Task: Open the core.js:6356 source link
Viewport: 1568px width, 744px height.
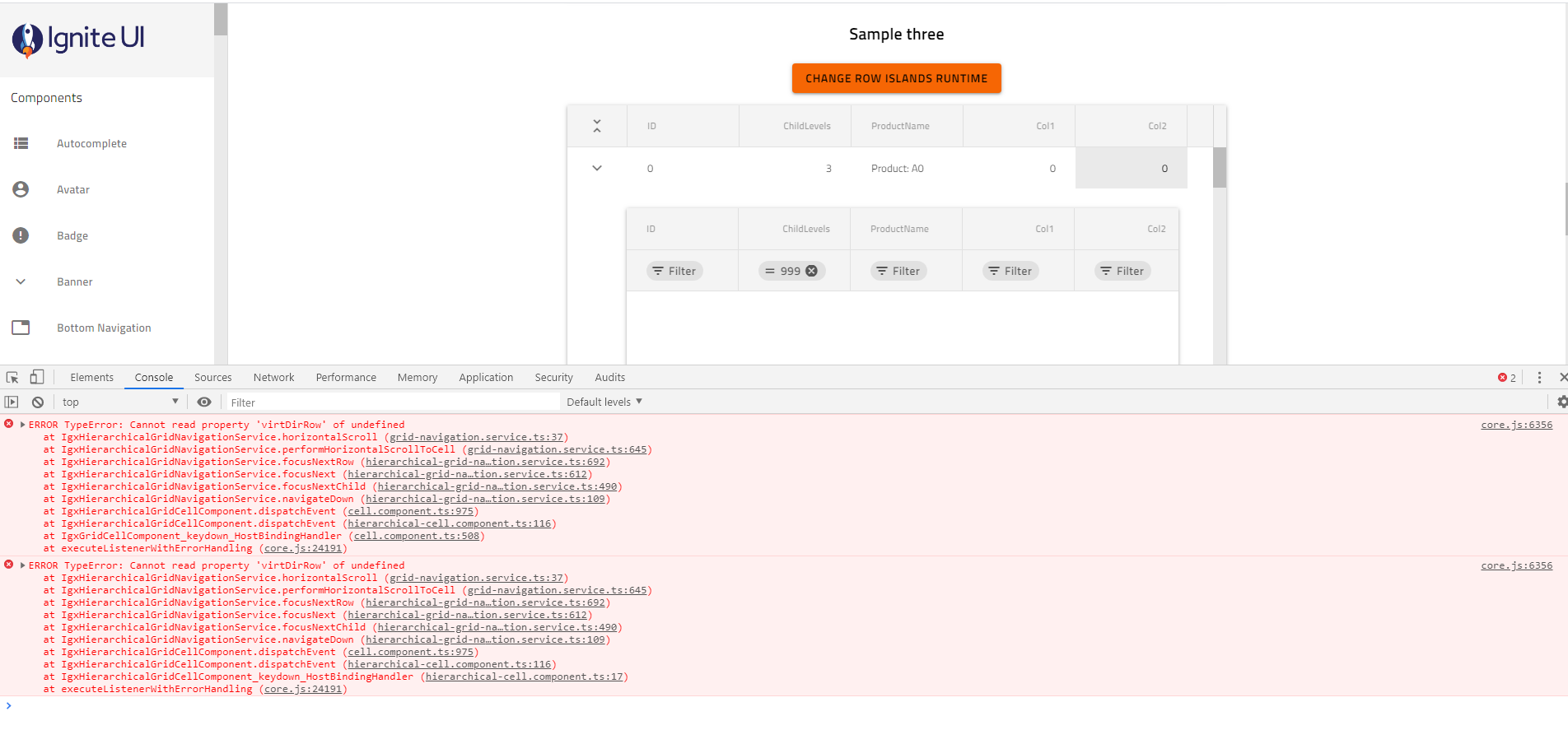Action: pyautogui.click(x=1516, y=424)
